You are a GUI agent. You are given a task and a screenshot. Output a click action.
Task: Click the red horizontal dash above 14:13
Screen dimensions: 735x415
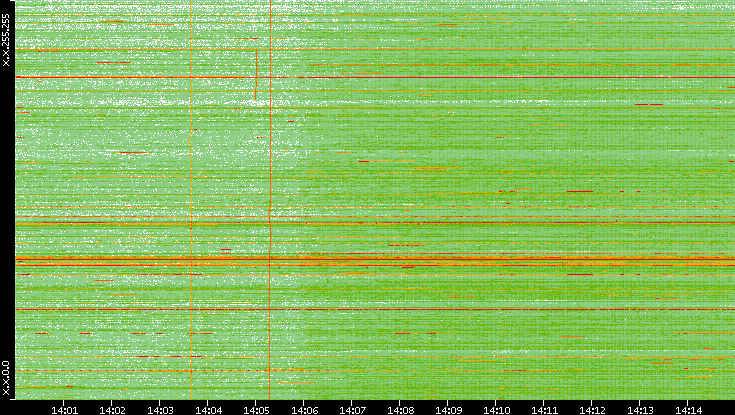(x=649, y=104)
